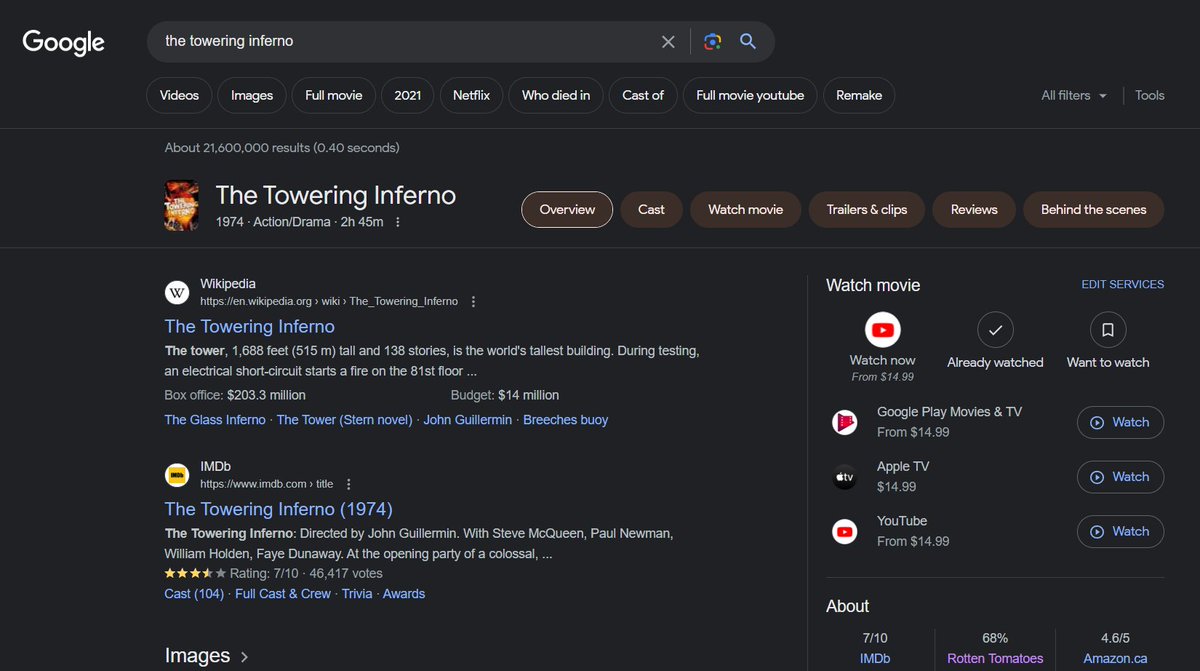This screenshot has height=671, width=1200.
Task: Select the Full movie youtube chip
Action: 750,96
